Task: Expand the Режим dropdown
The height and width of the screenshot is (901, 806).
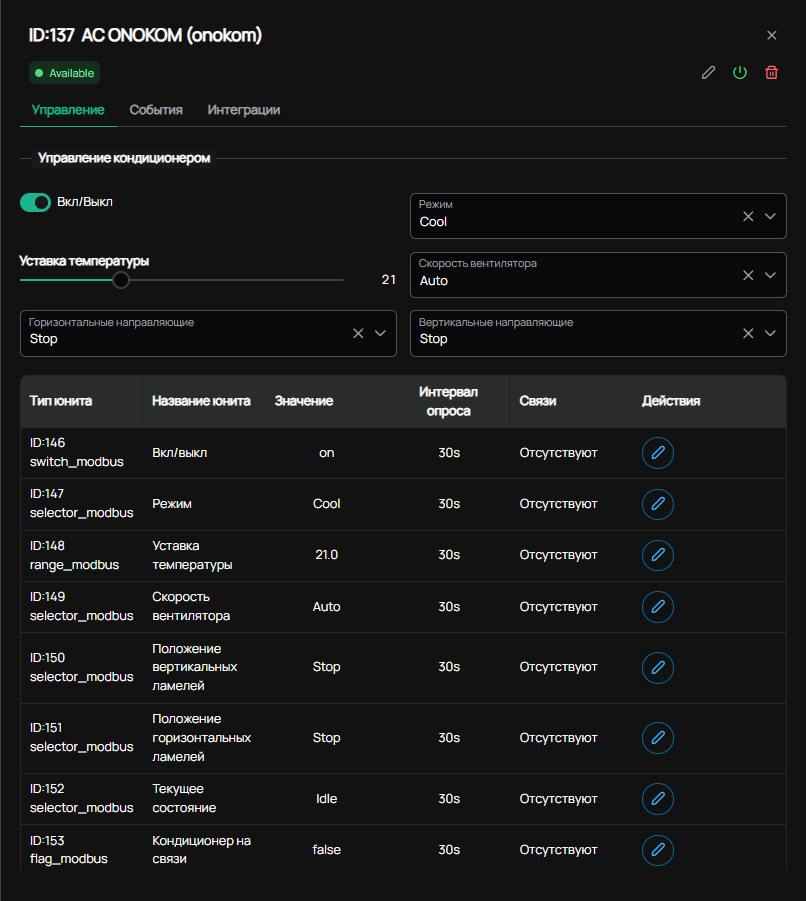Action: [x=770, y=216]
